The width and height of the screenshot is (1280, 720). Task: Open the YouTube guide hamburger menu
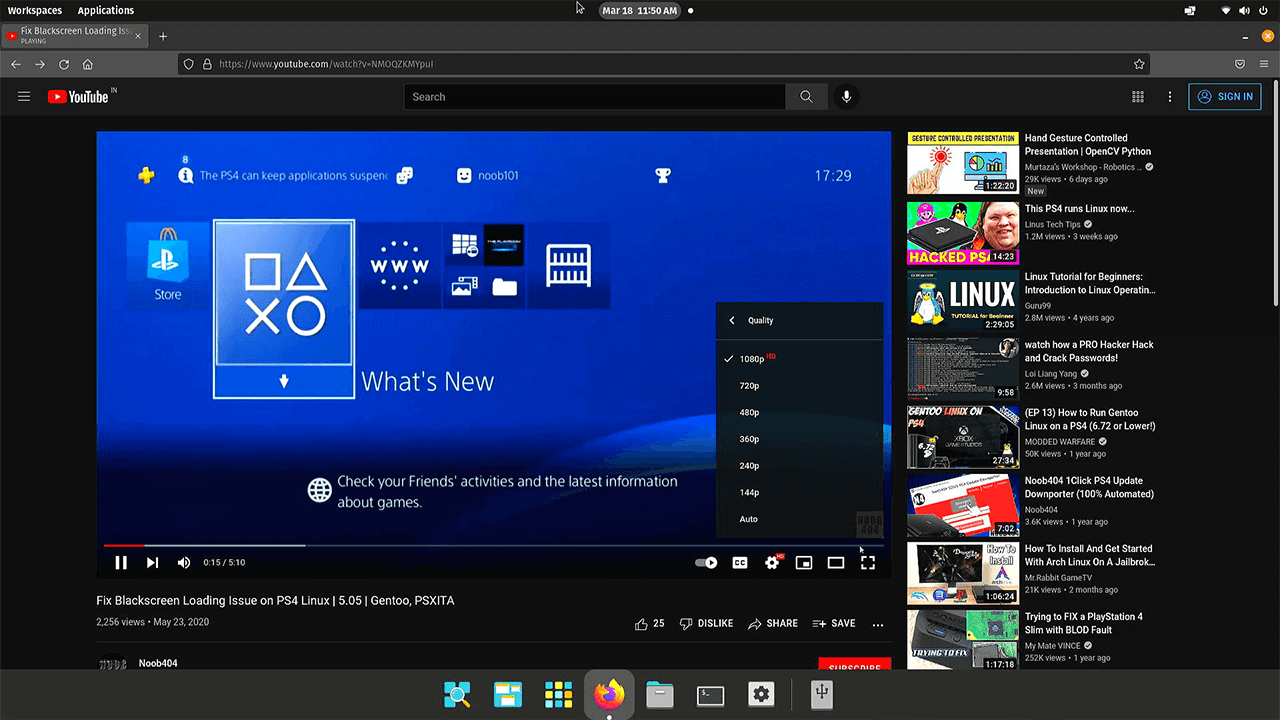click(24, 97)
